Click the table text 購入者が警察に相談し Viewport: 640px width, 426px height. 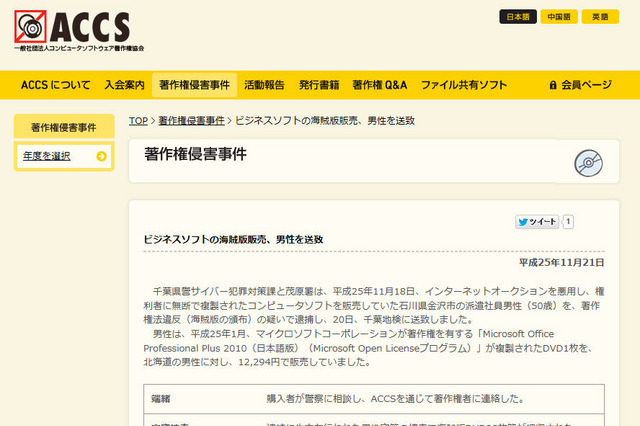(x=314, y=399)
